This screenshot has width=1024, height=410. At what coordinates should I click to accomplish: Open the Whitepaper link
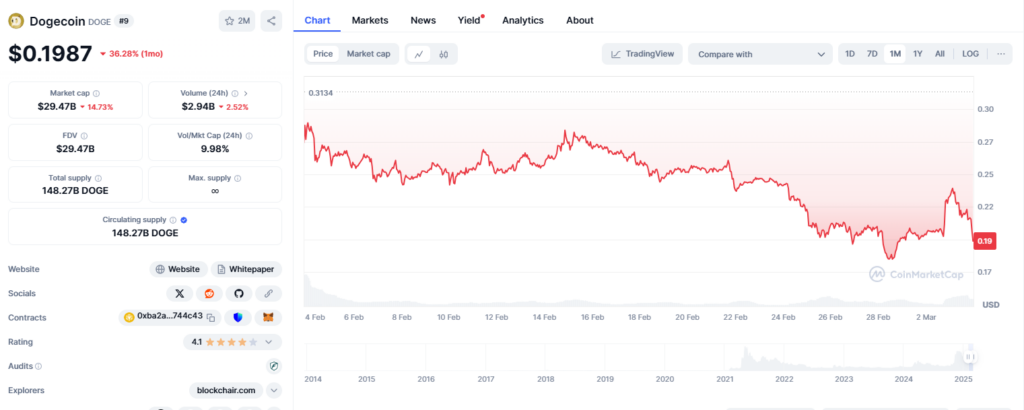pos(246,269)
